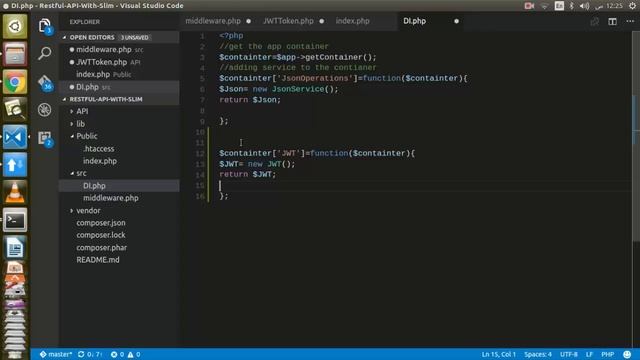Change encoding via UTF-8 status item
This screenshot has width=640, height=360.
[569, 354]
